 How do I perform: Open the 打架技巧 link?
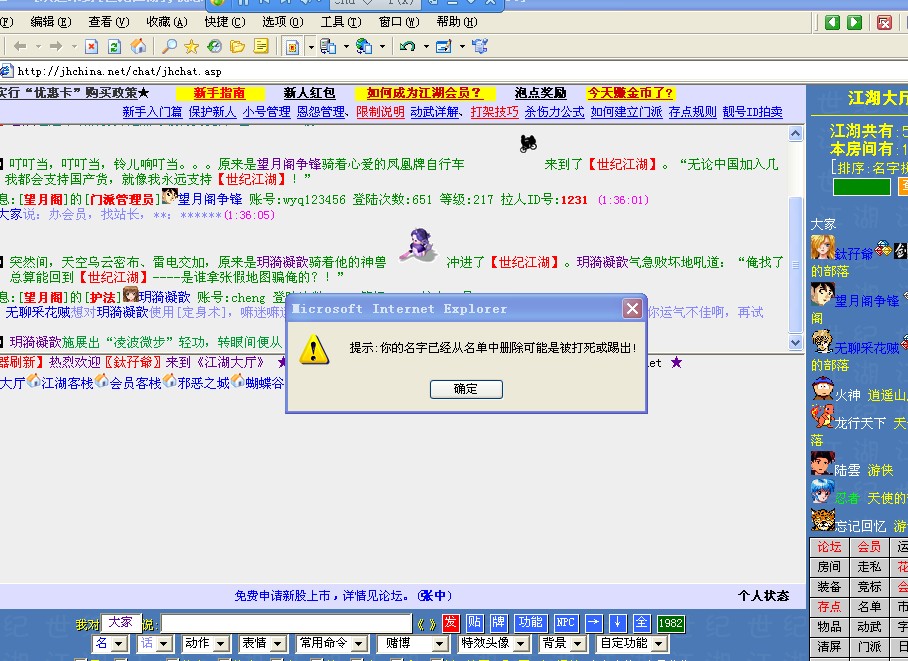(494, 112)
